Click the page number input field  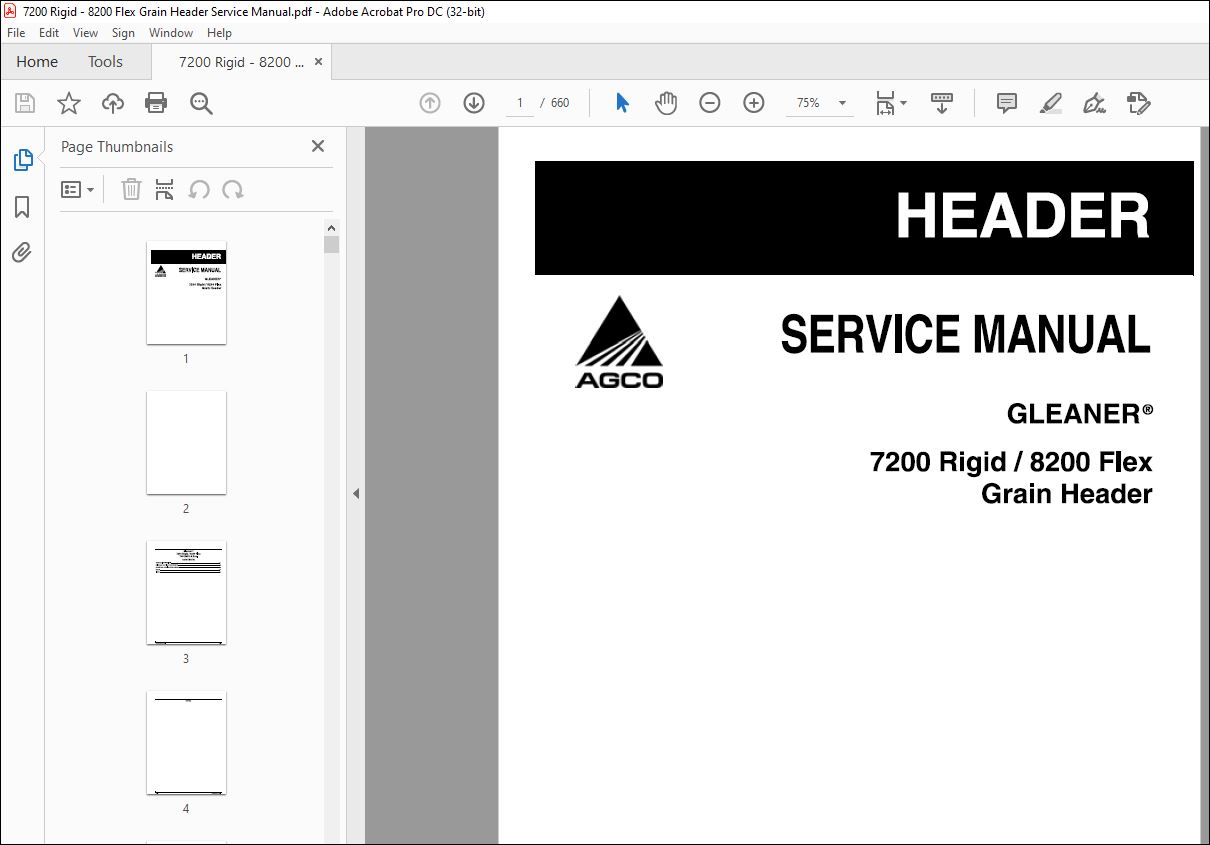pyautogui.click(x=520, y=103)
